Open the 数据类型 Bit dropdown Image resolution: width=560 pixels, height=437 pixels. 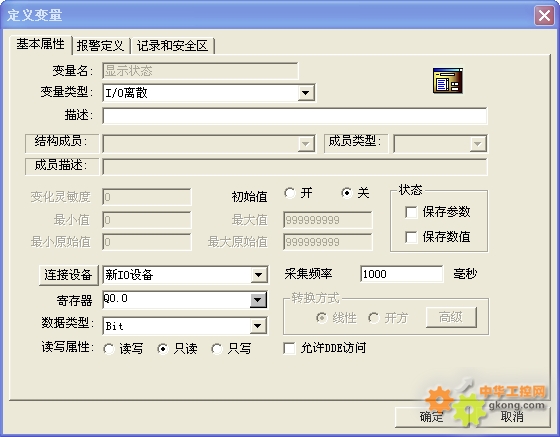[258, 326]
